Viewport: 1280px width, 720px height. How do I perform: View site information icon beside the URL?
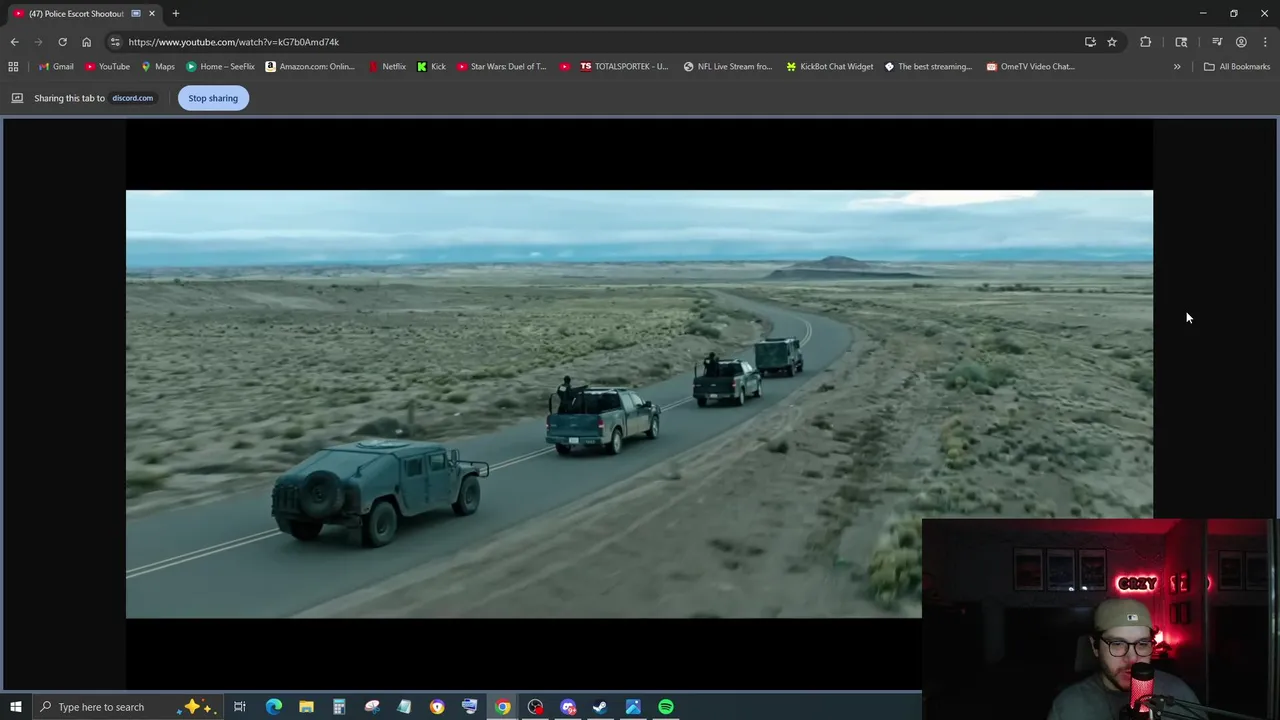[115, 42]
